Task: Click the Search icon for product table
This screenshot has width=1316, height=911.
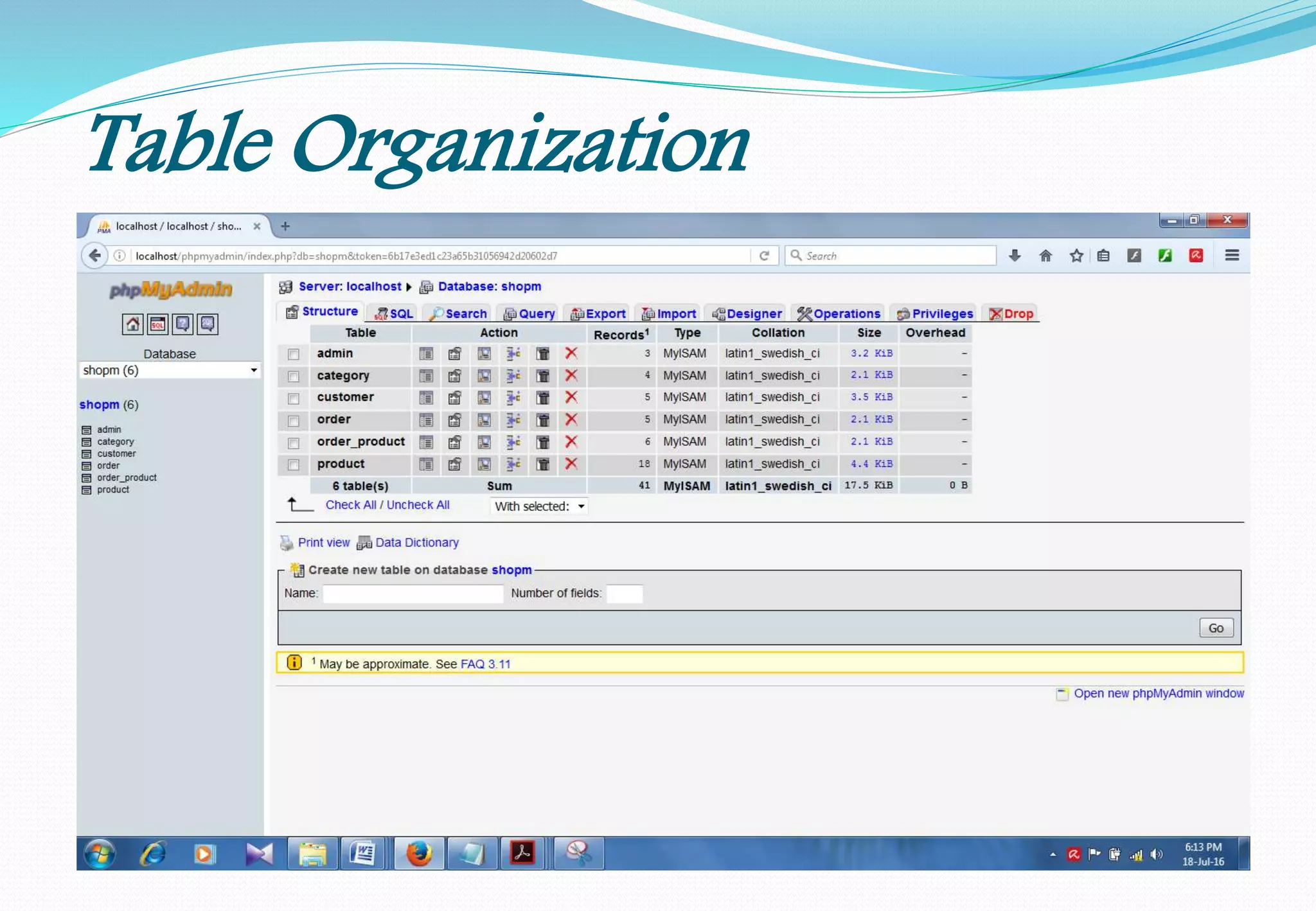Action: point(484,464)
